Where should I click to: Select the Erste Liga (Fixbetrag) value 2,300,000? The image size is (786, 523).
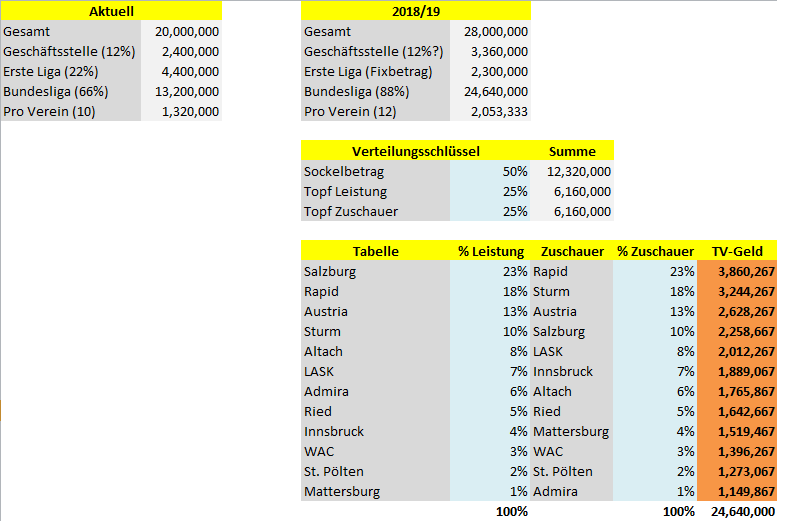(x=490, y=71)
